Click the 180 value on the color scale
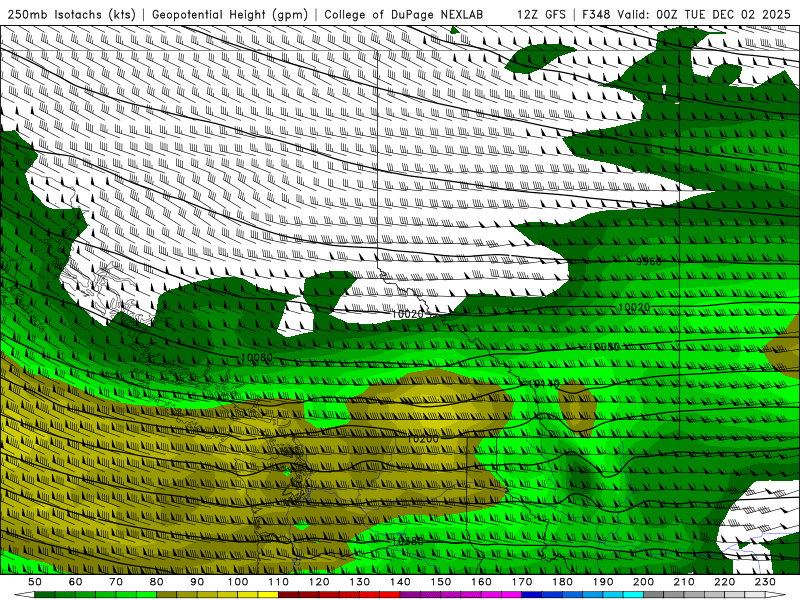The width and height of the screenshot is (800, 600). (563, 582)
